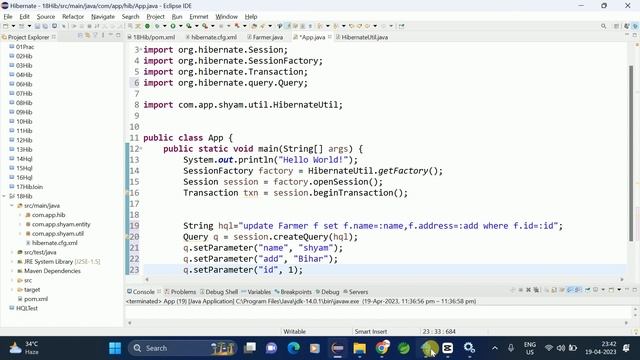Open the toolbar Search magnifier icon
The height and width of the screenshot is (360, 640).
[603, 26]
